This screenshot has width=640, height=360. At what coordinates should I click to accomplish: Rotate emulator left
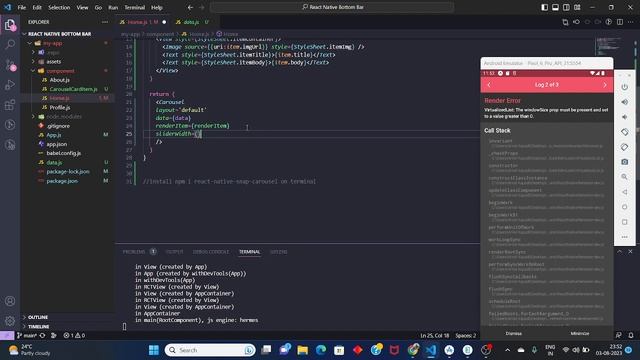[624, 132]
